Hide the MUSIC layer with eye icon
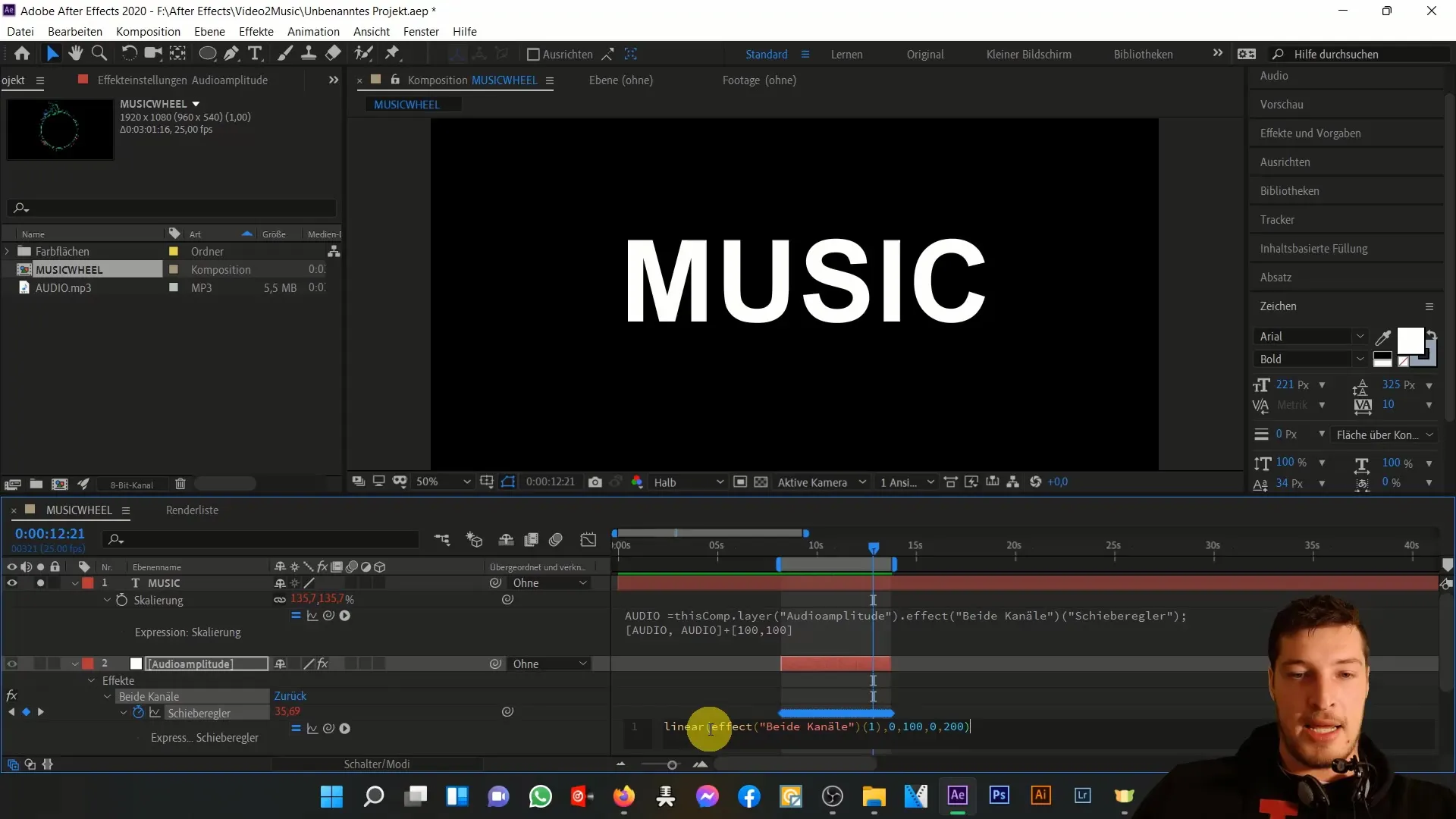This screenshot has height=819, width=1456. [x=11, y=583]
